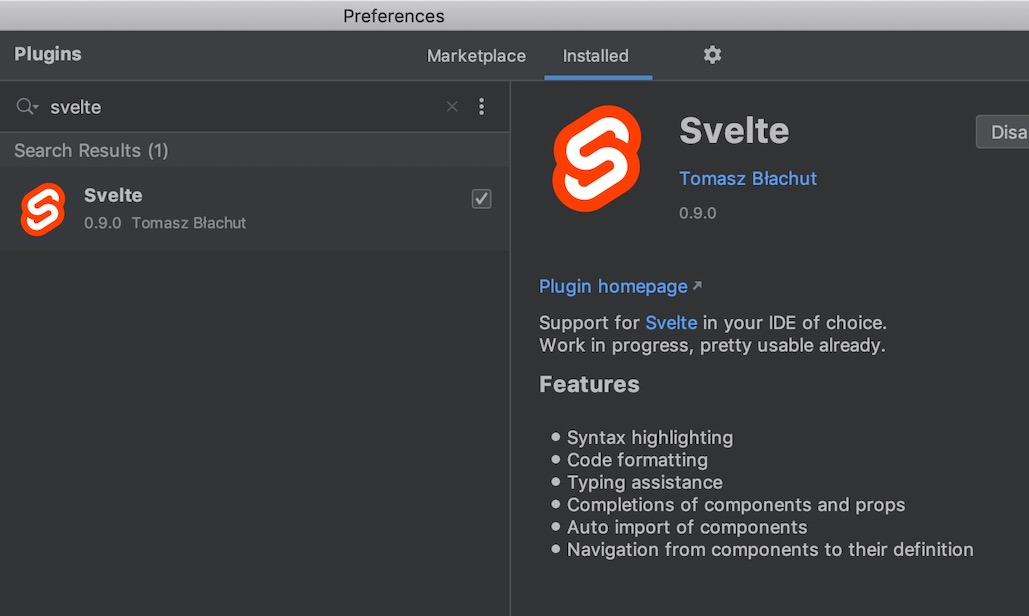Open the Tomasz Błachut author link in the details pane
1029x616 pixels.
coord(747,178)
